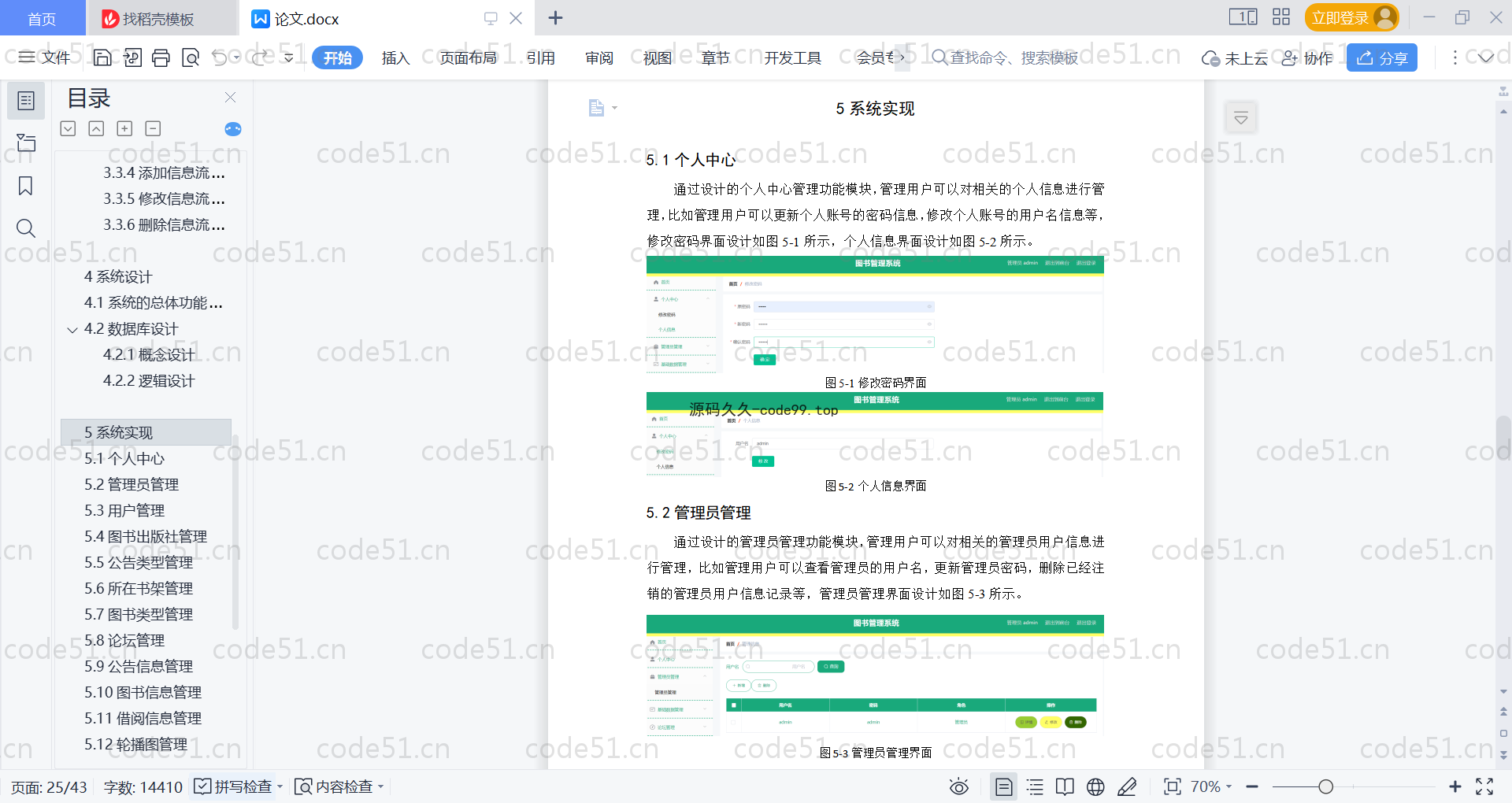Open the Print Preview icon
1512x803 pixels.
pos(191,57)
